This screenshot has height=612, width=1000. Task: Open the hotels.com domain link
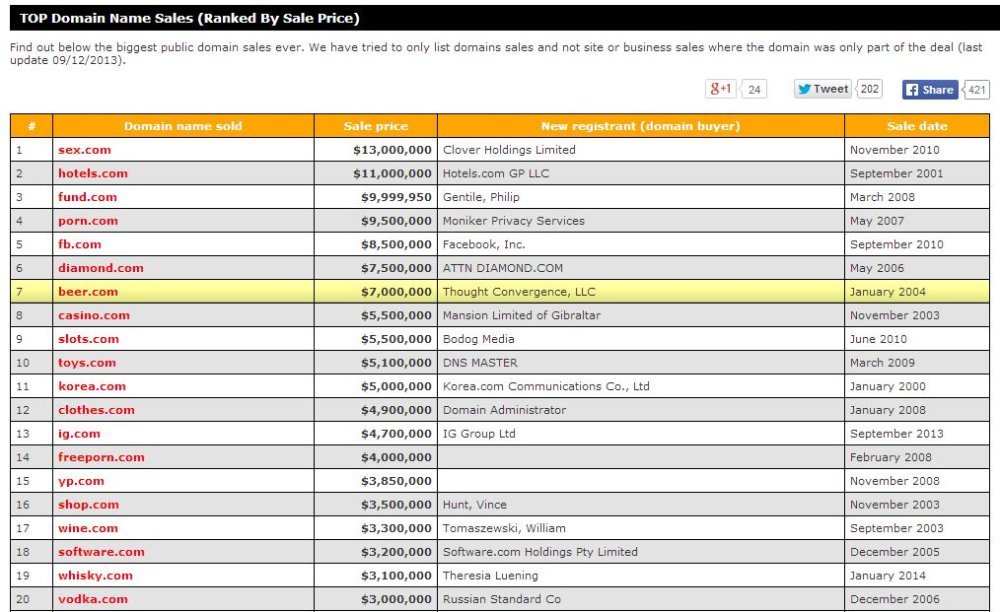pos(92,173)
